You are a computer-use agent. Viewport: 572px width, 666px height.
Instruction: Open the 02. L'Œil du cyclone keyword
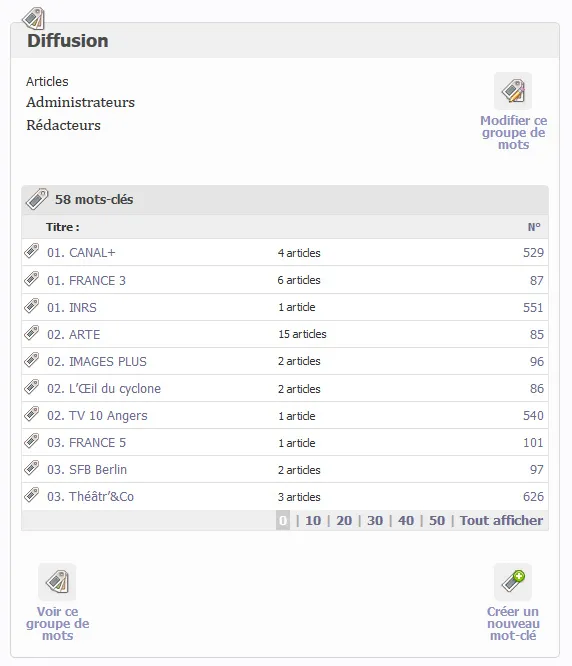104,389
